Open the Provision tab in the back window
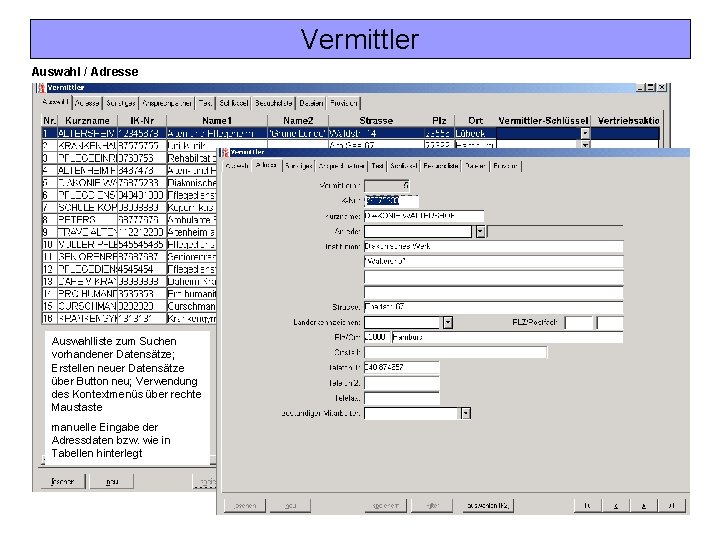This screenshot has height=540, width=720. [x=343, y=103]
